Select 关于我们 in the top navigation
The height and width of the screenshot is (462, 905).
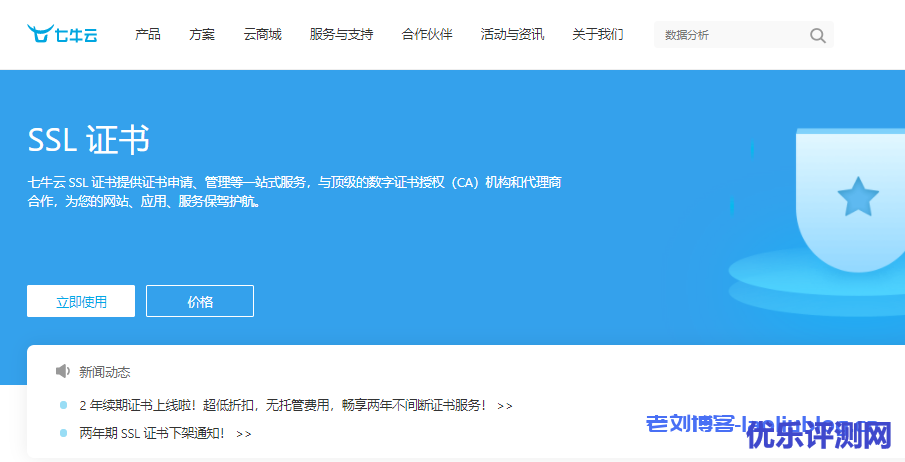click(x=597, y=35)
